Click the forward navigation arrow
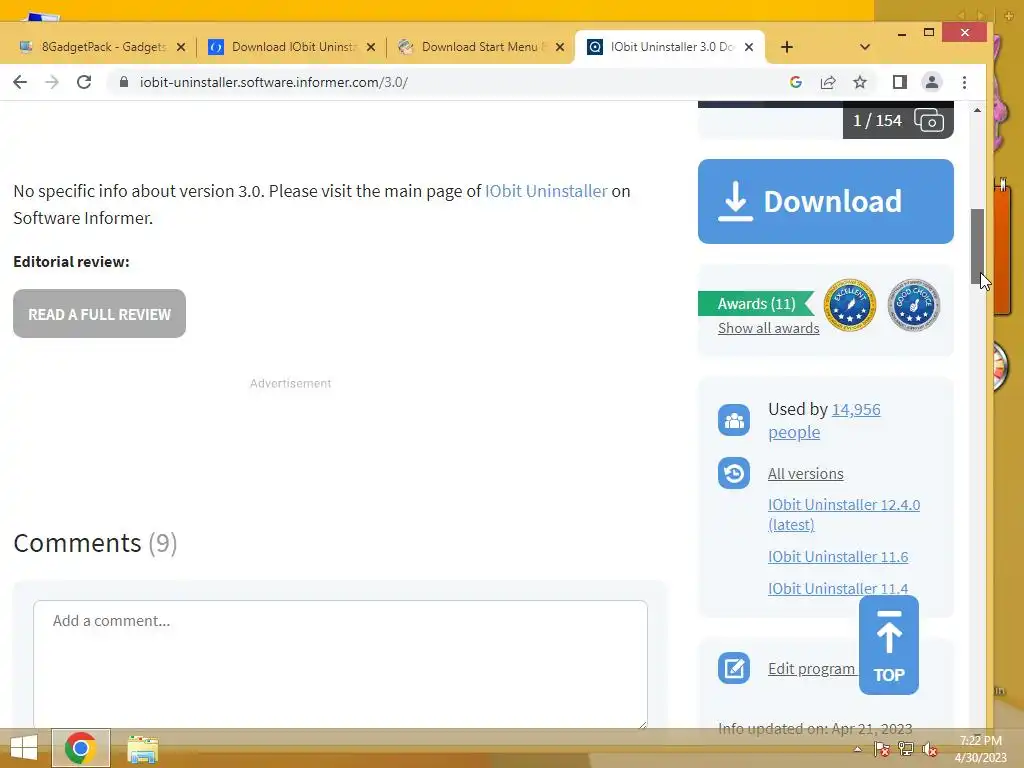 click(x=52, y=82)
